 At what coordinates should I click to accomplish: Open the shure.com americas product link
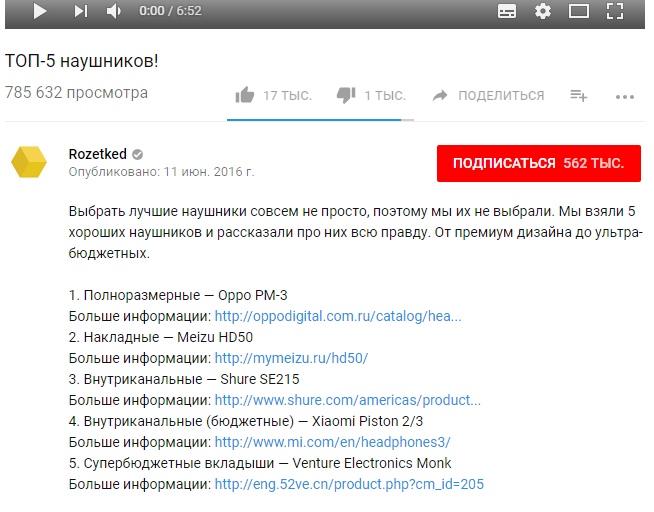tap(347, 400)
